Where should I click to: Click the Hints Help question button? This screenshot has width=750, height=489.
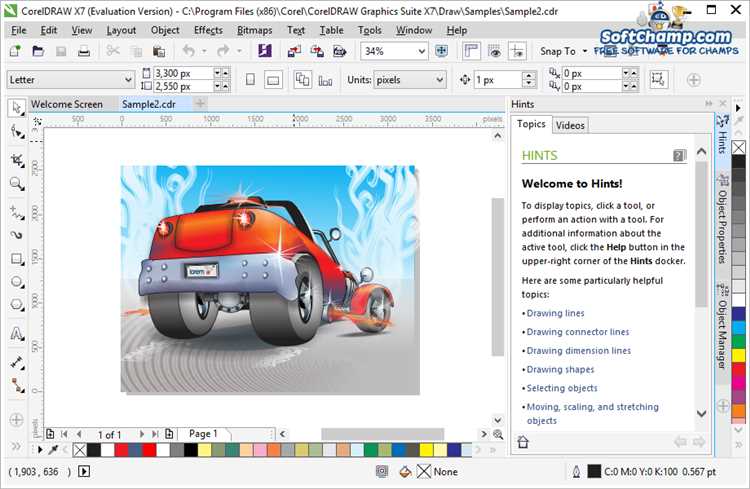coord(679,155)
